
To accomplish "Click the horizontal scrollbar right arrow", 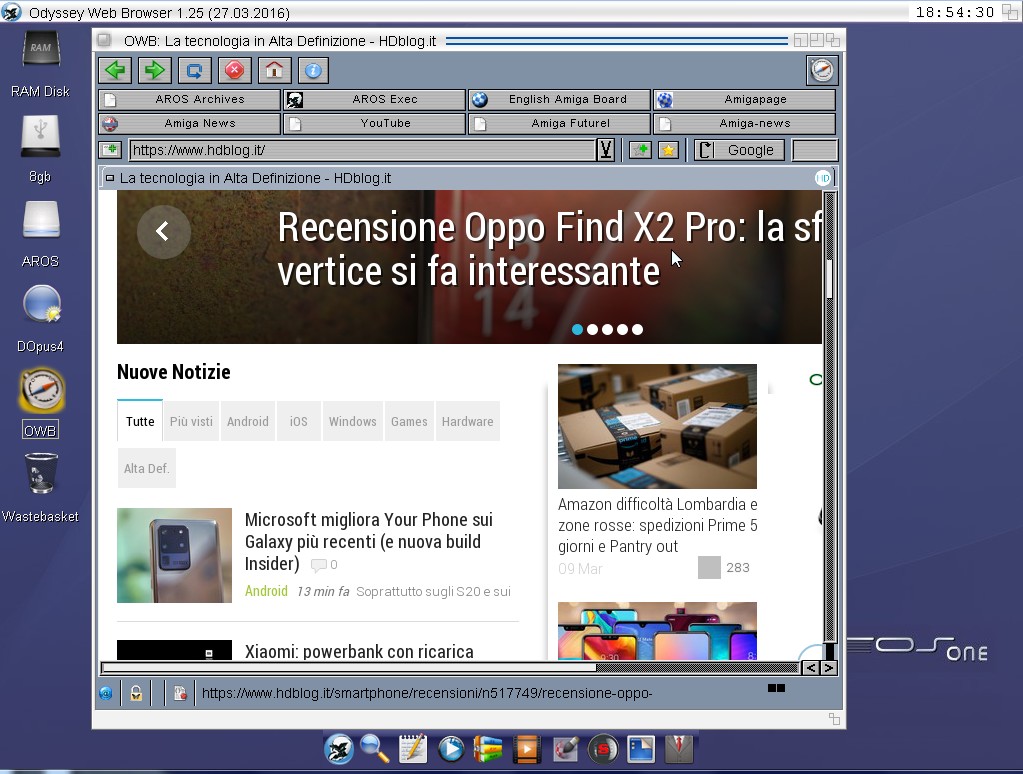I will [x=828, y=667].
